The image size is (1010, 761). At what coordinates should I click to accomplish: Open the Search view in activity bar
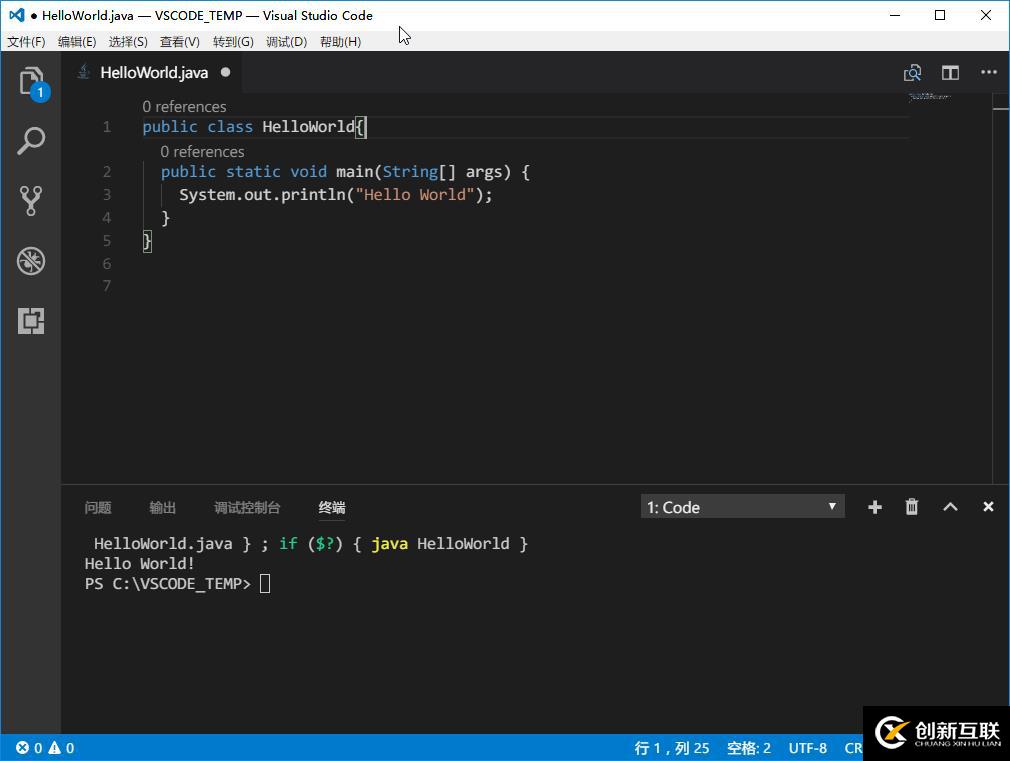(x=31, y=140)
